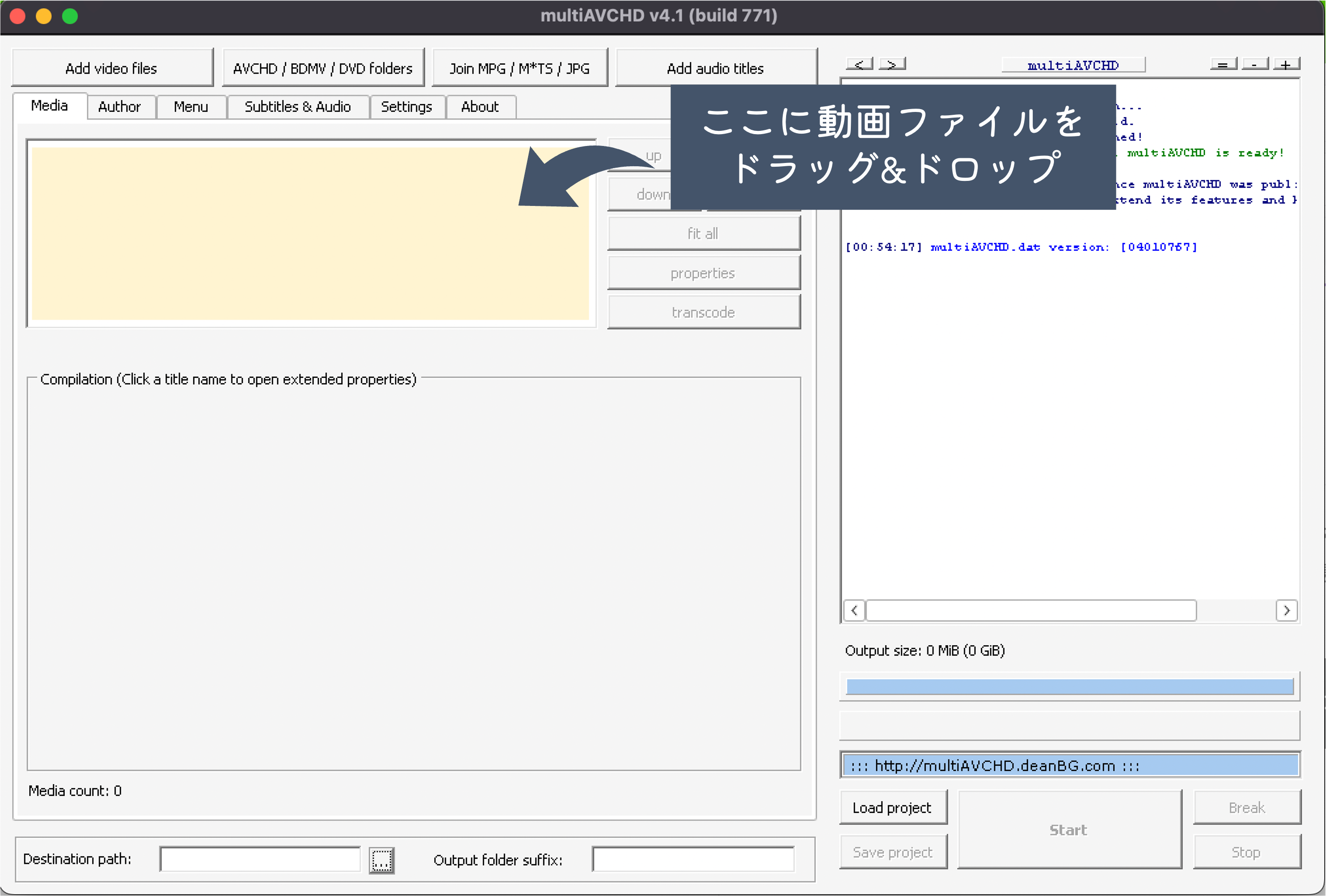Open the Subtitles & Audio tab
The height and width of the screenshot is (896, 1327).
pyautogui.click(x=298, y=106)
